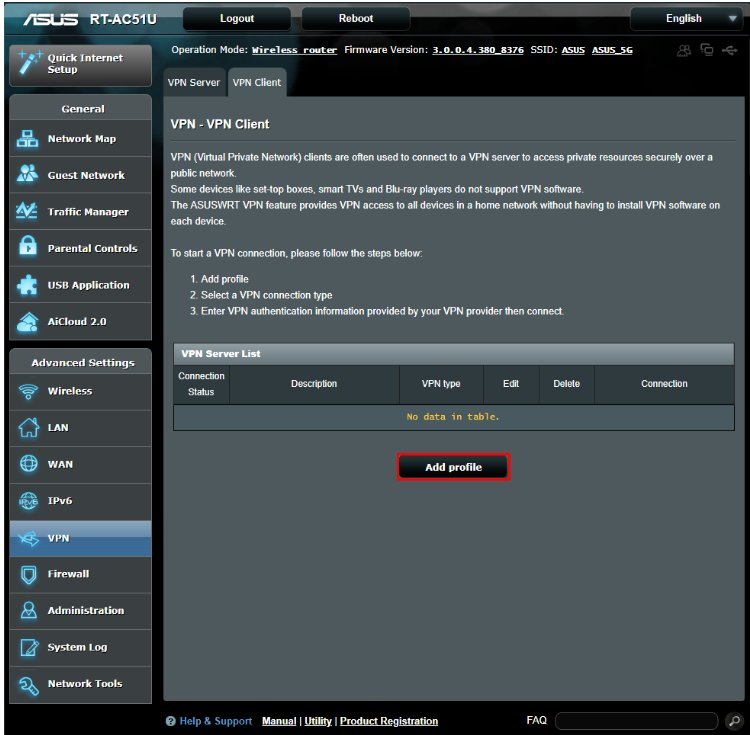The image size is (750, 735).
Task: Click the Firewall shield icon
Action: (x=29, y=574)
